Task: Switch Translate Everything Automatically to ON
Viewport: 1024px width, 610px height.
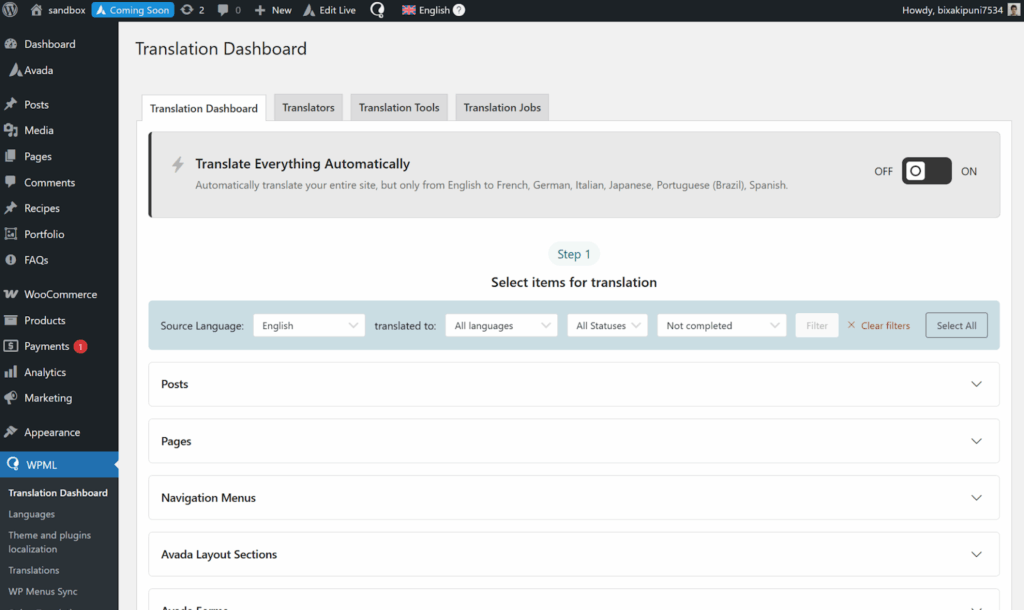Action: 968,171
